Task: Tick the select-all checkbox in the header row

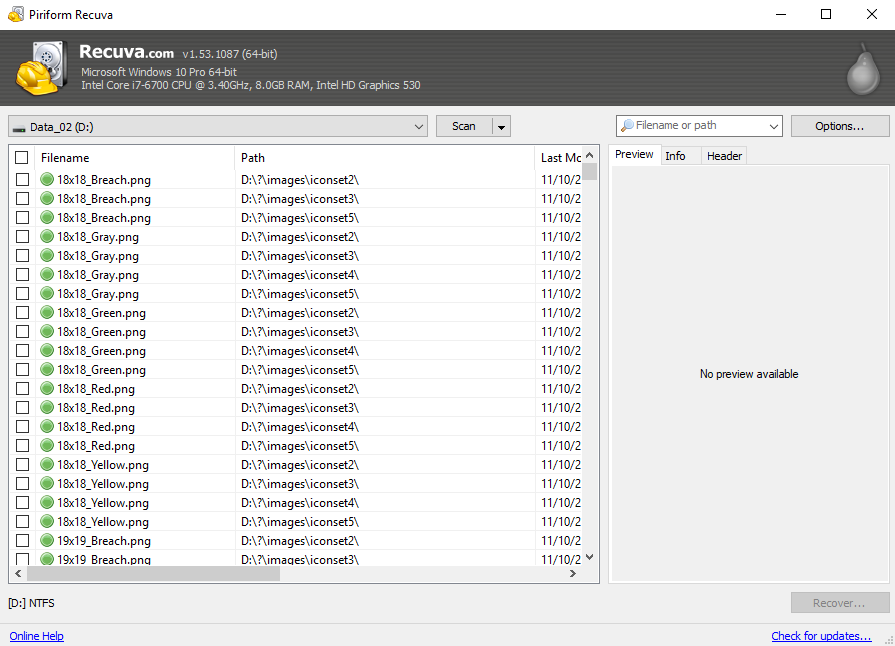Action: (x=22, y=158)
